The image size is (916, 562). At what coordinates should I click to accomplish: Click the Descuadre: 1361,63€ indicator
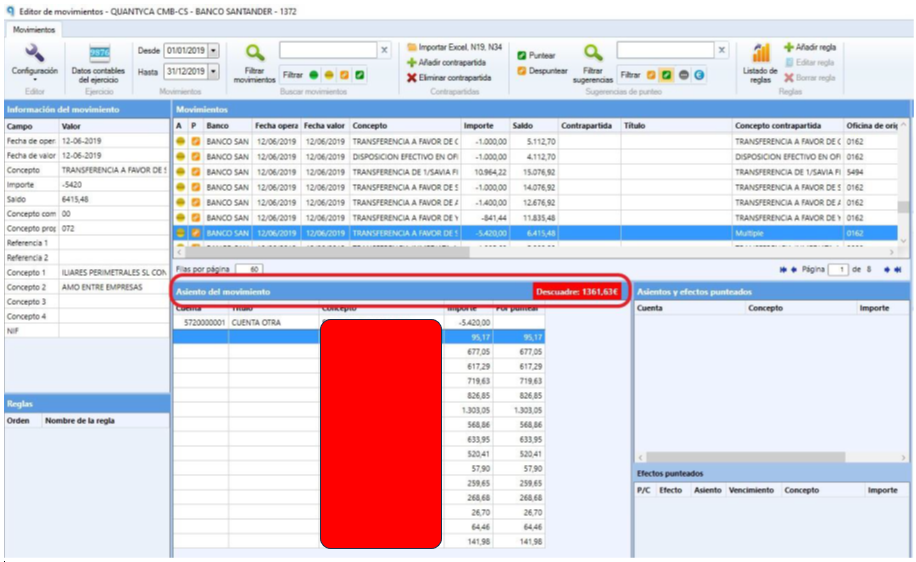tap(577, 292)
